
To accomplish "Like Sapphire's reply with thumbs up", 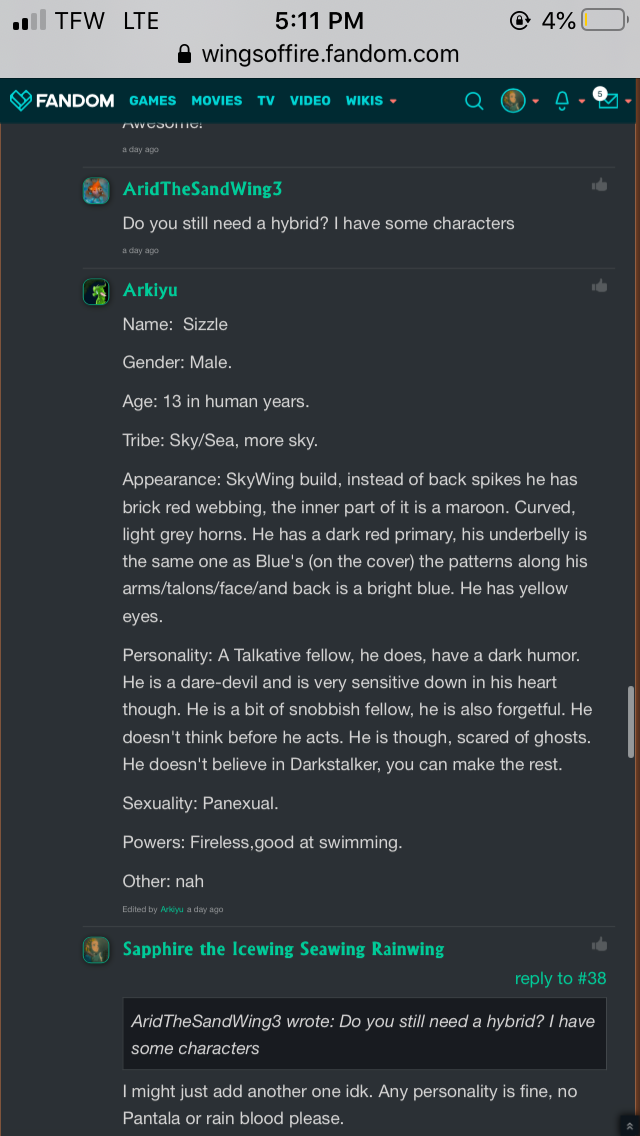I will click(x=600, y=944).
